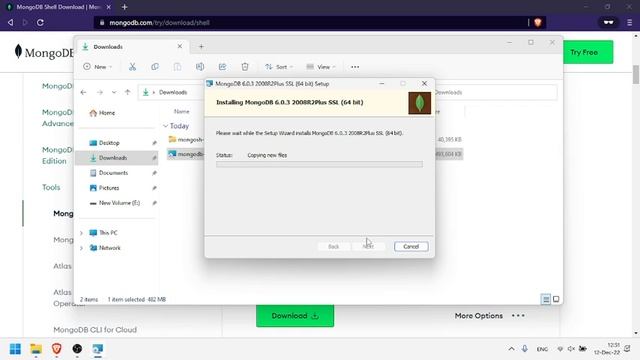
Task: Open the Sort dropdown in File Explorer
Action: pos(279,67)
